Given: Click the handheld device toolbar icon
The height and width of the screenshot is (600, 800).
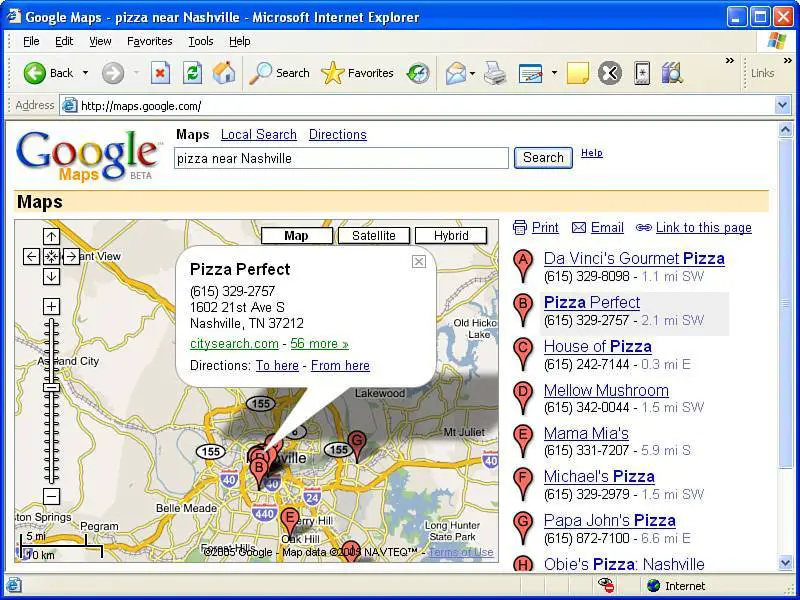Looking at the screenshot, I should coord(642,73).
